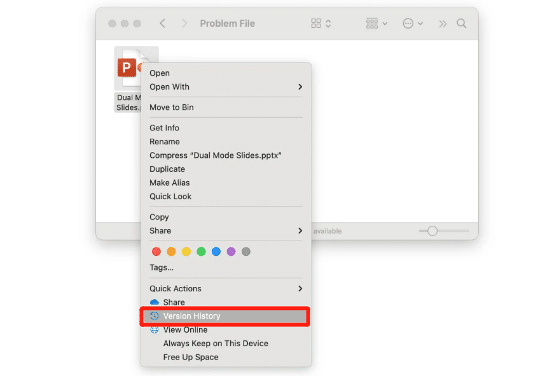Select View Online

(x=226, y=330)
